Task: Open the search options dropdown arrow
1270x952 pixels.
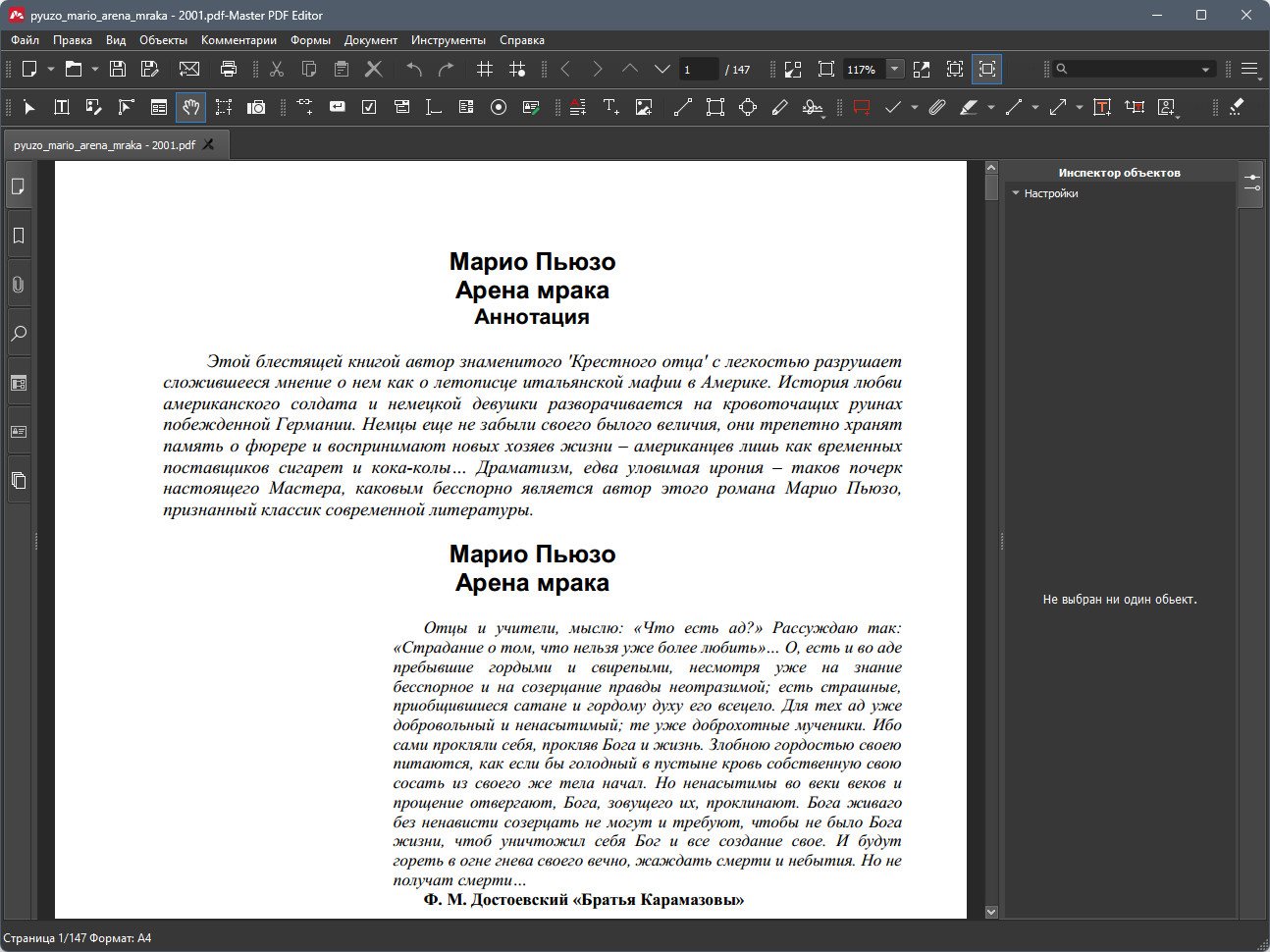Action: [x=1205, y=70]
